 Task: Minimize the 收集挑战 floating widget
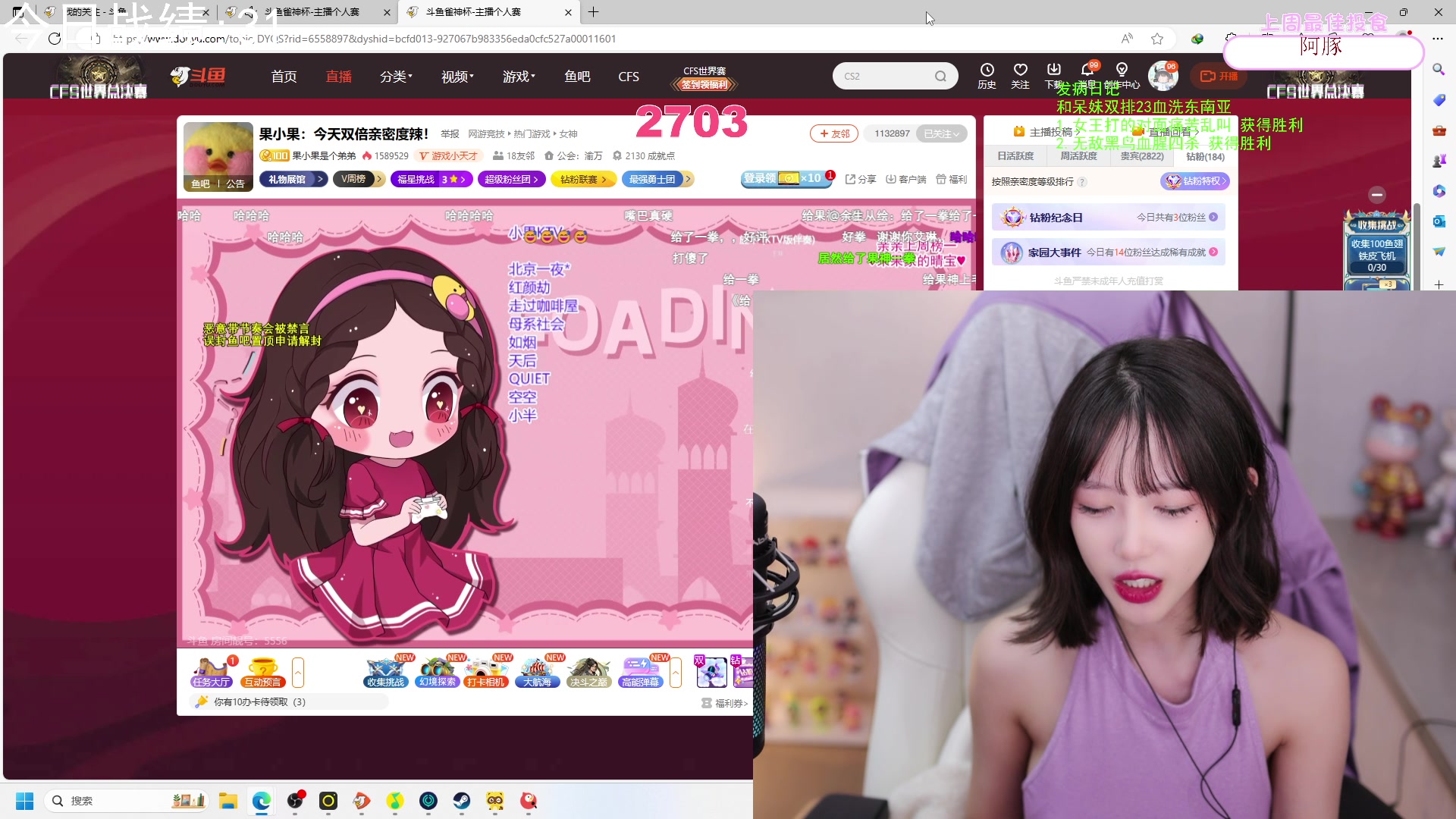tap(1377, 194)
